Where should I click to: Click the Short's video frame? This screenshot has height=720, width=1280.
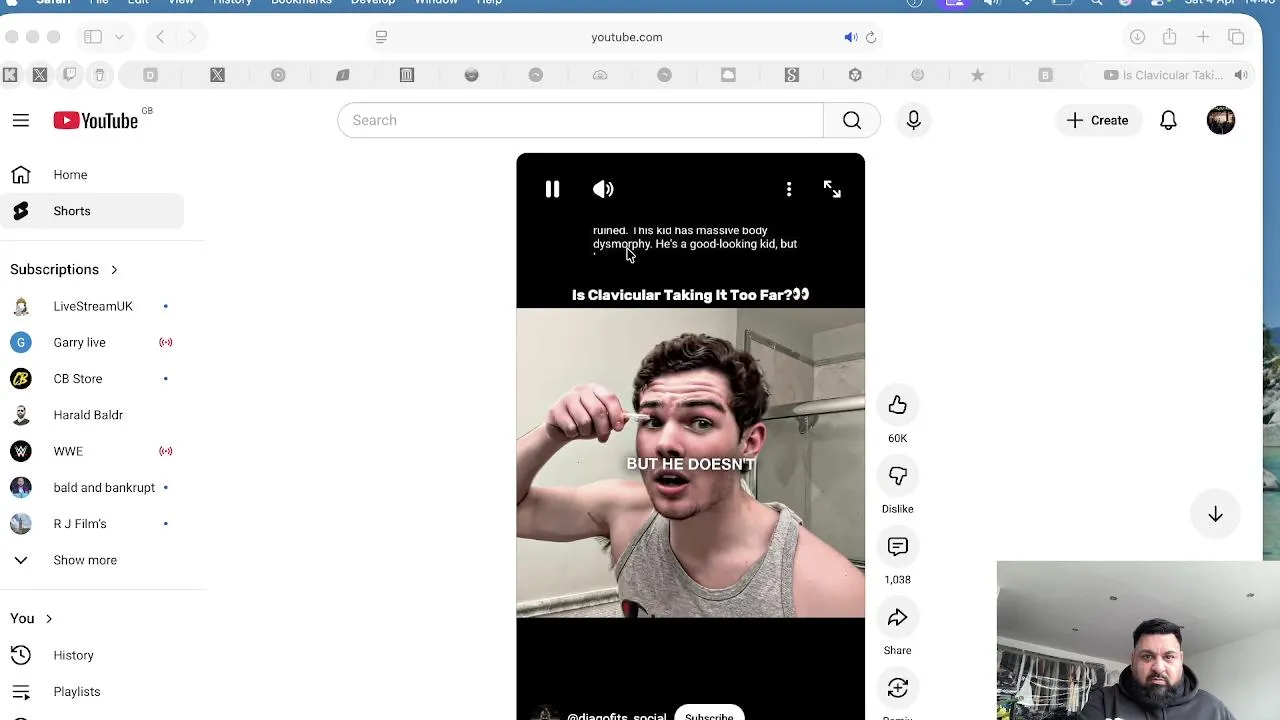pyautogui.click(x=690, y=462)
